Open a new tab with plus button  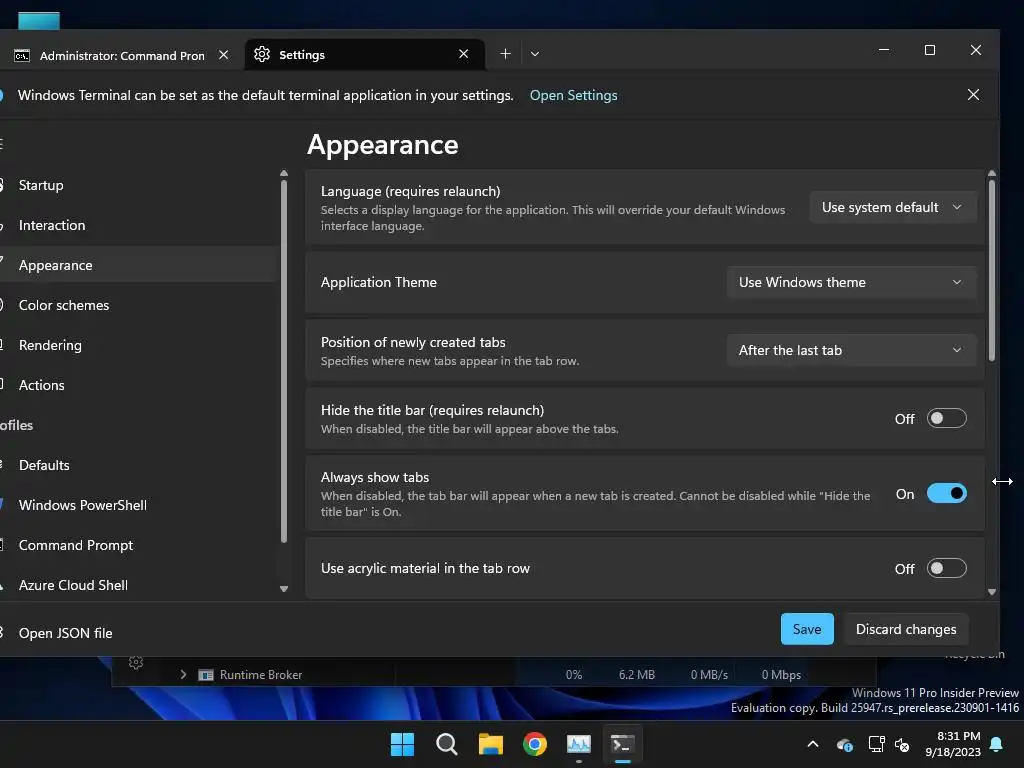tap(505, 54)
